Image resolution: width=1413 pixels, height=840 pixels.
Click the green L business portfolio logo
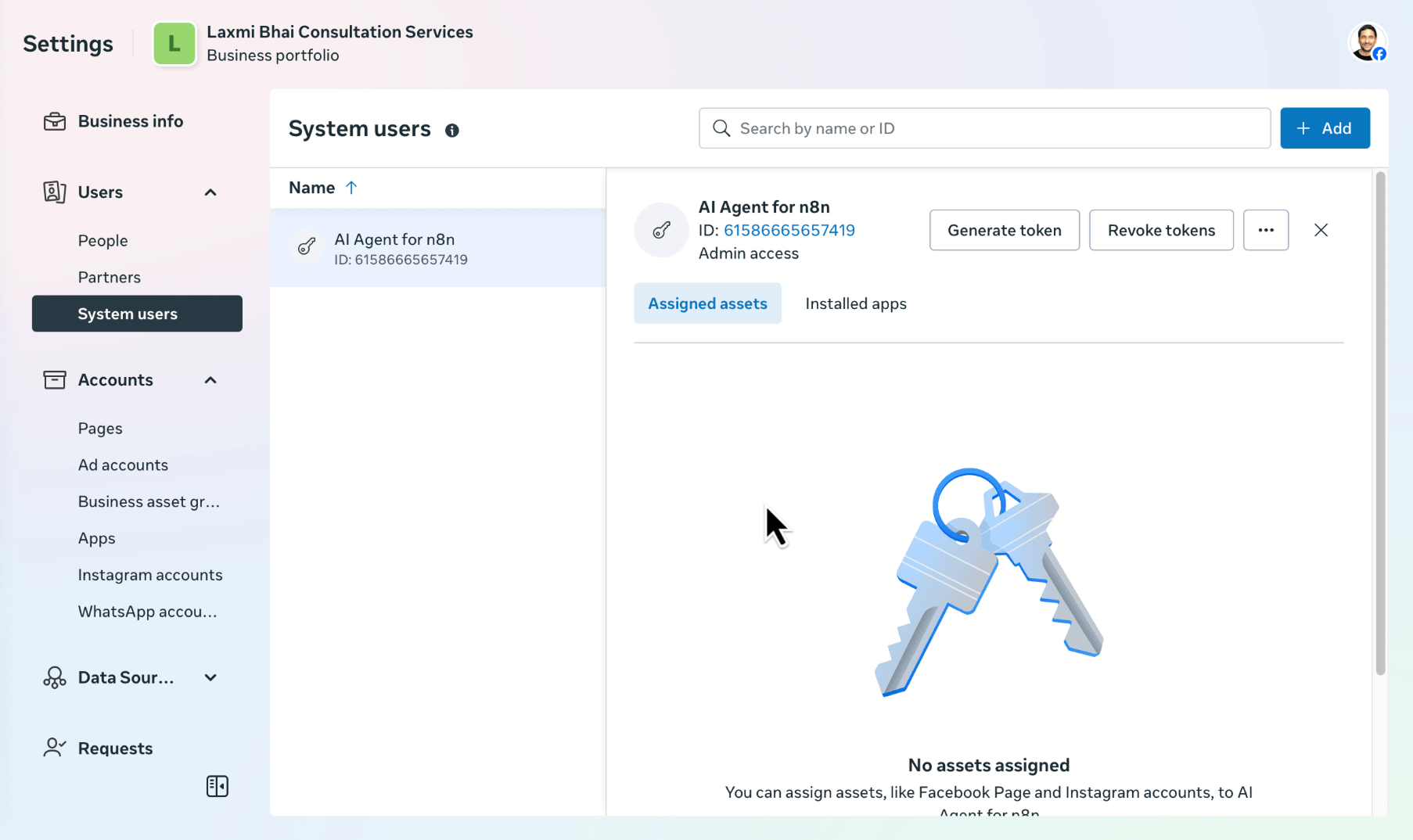174,43
